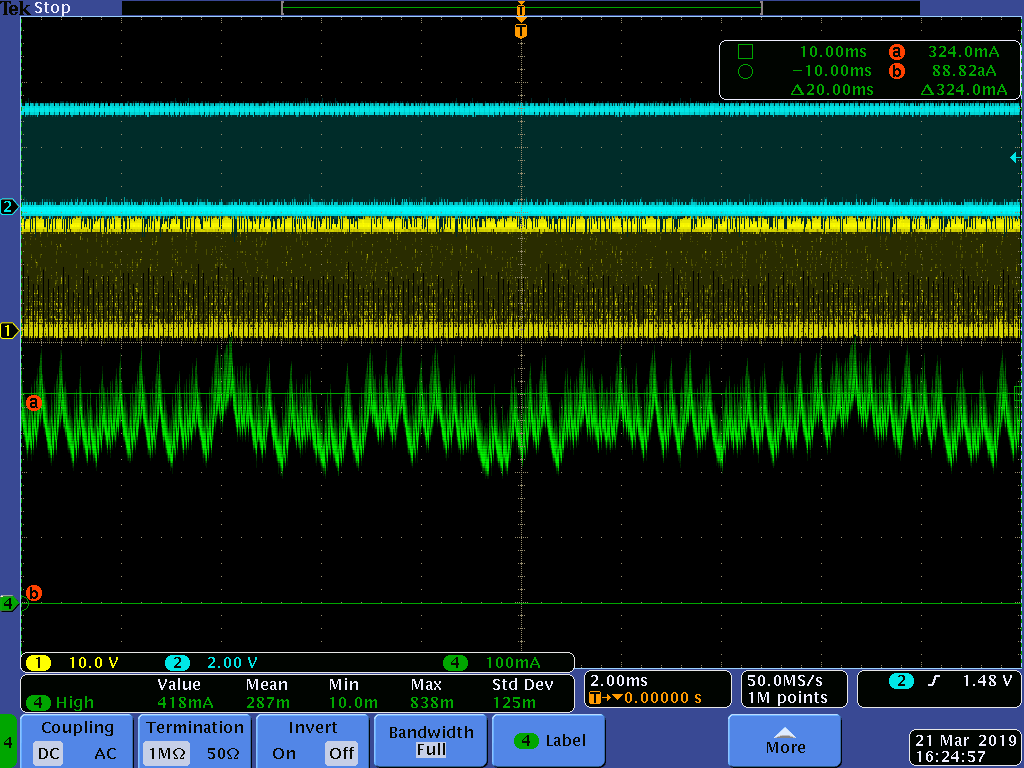Select cursor 'a' marker on the waveform

coord(33,402)
